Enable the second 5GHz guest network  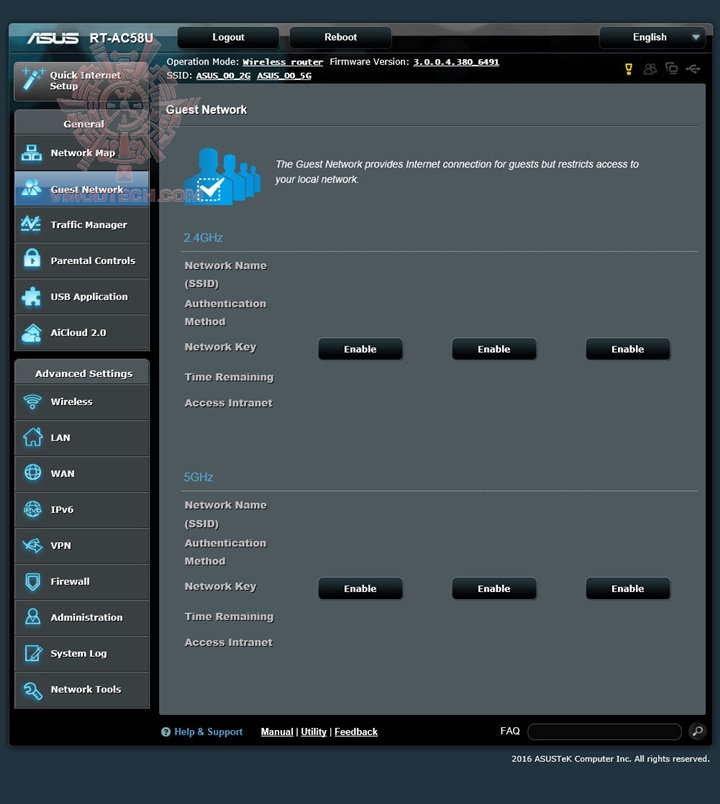(494, 589)
